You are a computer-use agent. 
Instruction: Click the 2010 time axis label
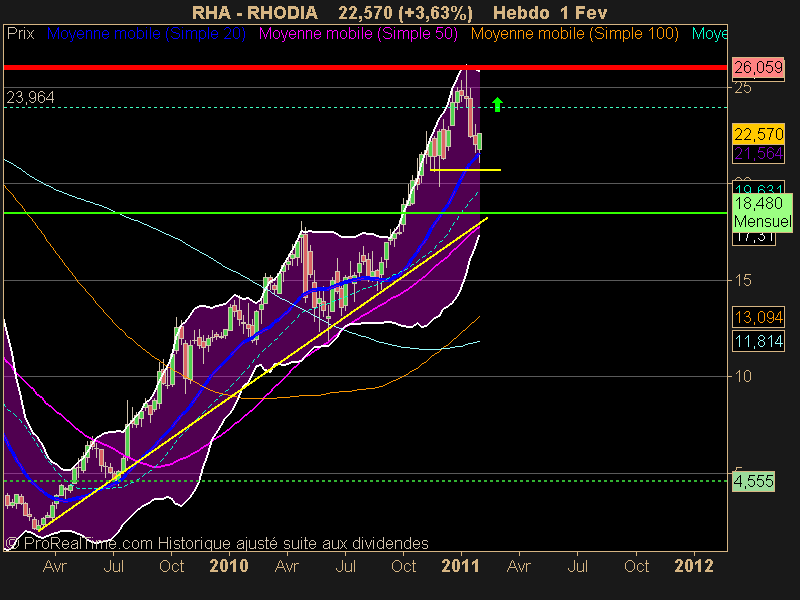[x=229, y=566]
